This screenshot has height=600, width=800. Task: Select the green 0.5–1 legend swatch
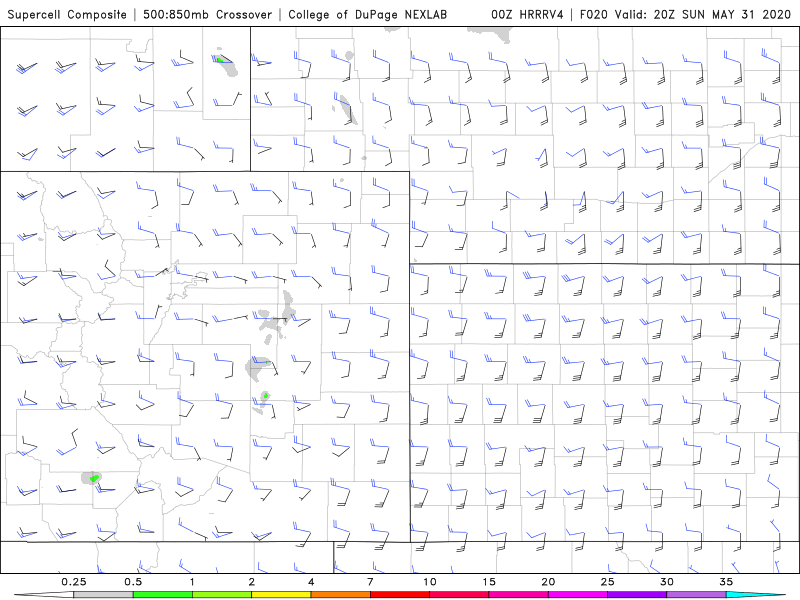pyautogui.click(x=163, y=595)
